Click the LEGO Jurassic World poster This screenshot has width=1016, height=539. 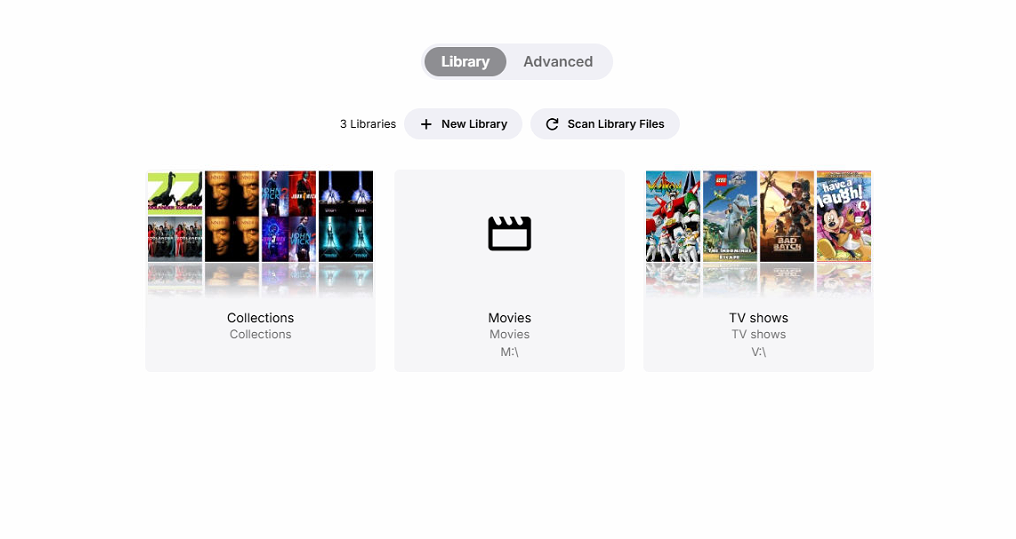[x=730, y=216]
